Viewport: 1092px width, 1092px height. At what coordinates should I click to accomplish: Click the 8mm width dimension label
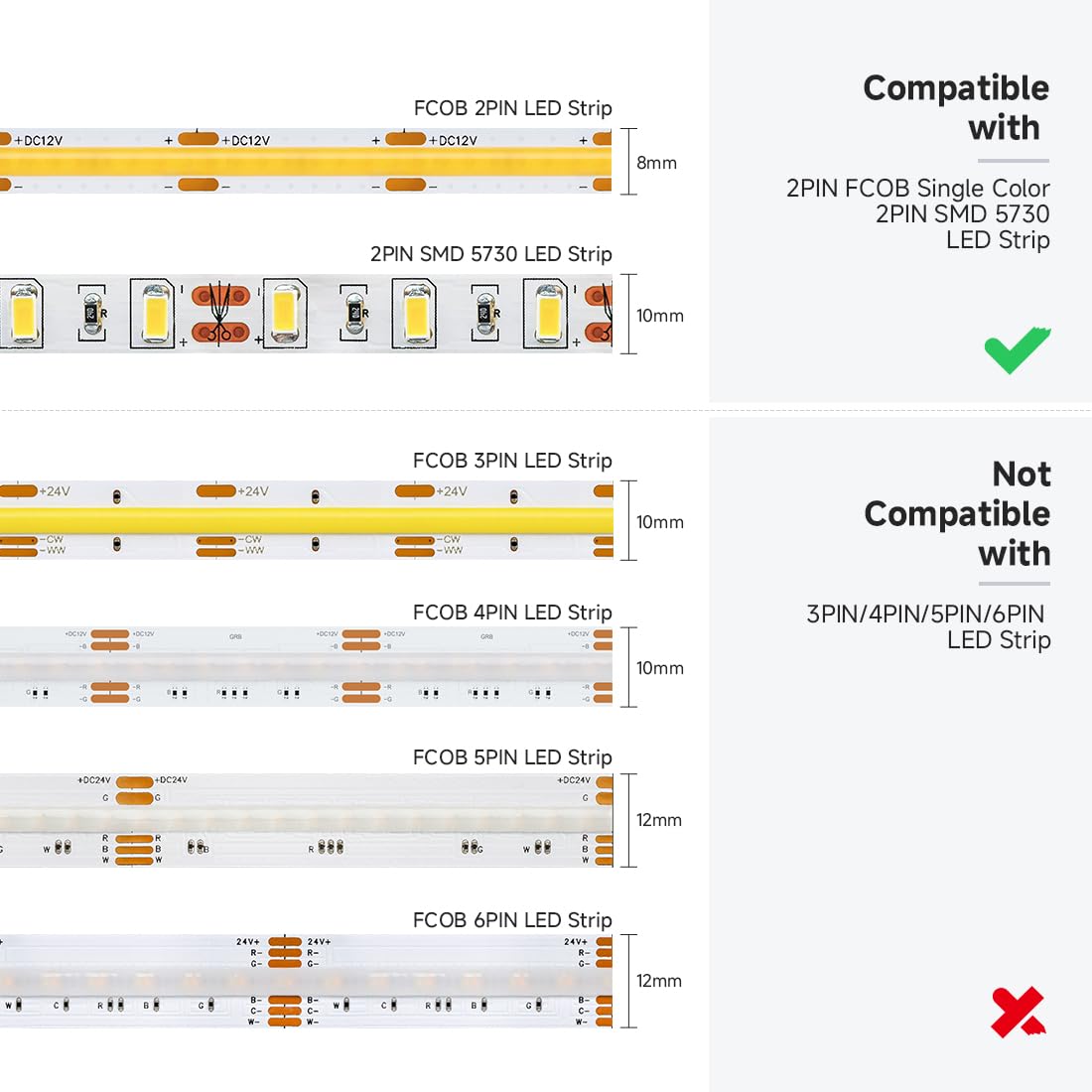pos(656,163)
